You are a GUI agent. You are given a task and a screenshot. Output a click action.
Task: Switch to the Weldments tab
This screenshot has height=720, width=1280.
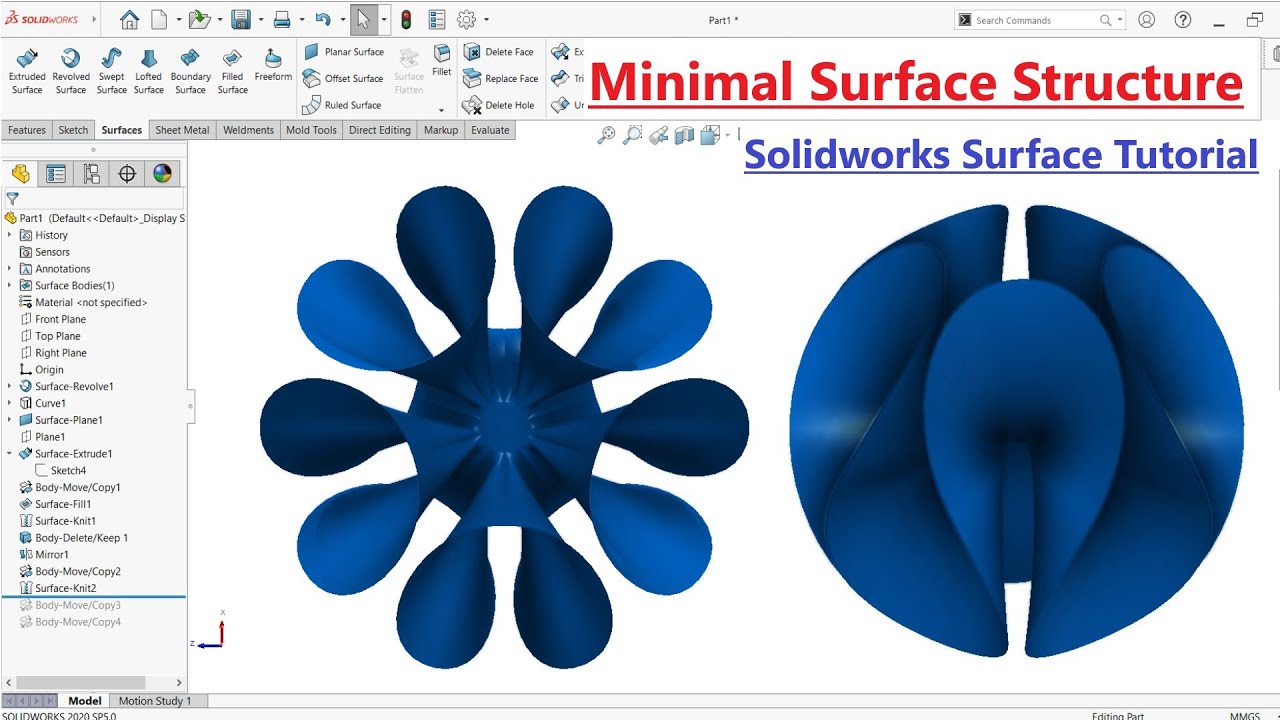pyautogui.click(x=248, y=130)
